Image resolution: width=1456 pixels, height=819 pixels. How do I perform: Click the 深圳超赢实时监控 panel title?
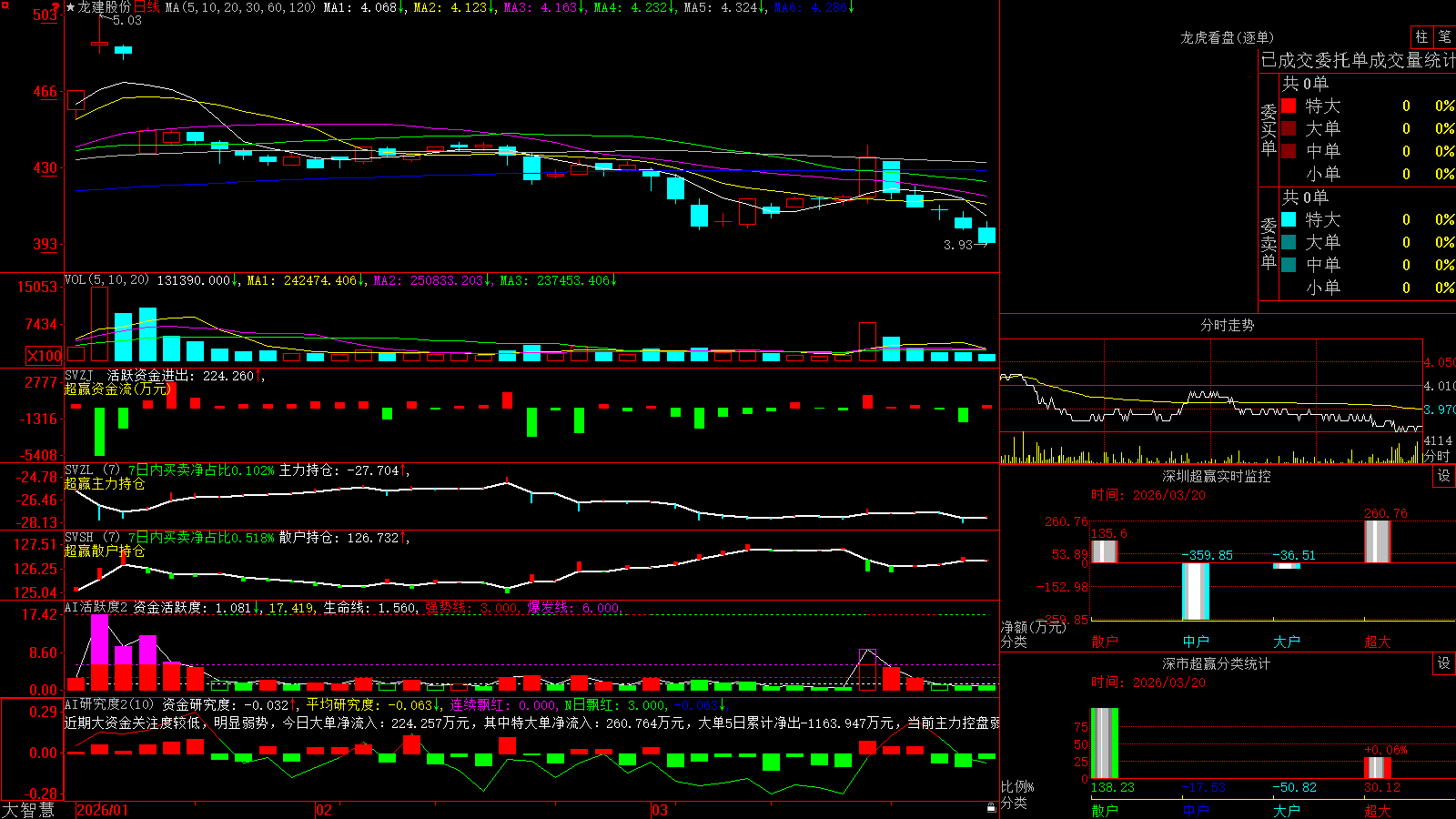(x=1217, y=476)
